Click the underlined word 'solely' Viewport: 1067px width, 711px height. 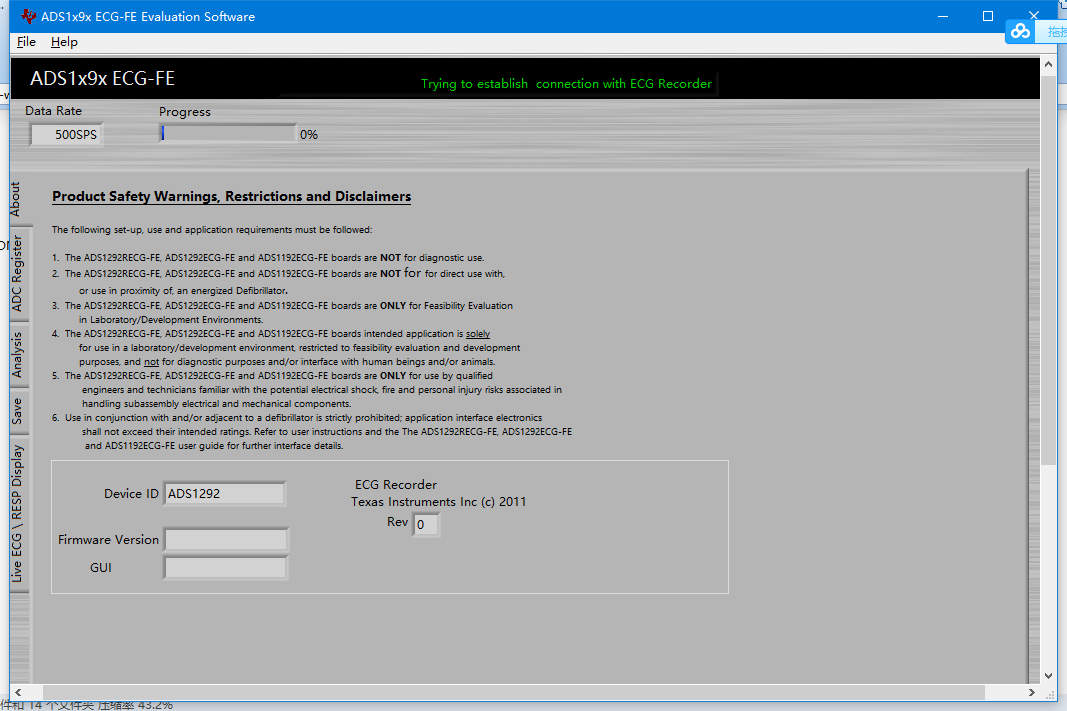tap(478, 334)
